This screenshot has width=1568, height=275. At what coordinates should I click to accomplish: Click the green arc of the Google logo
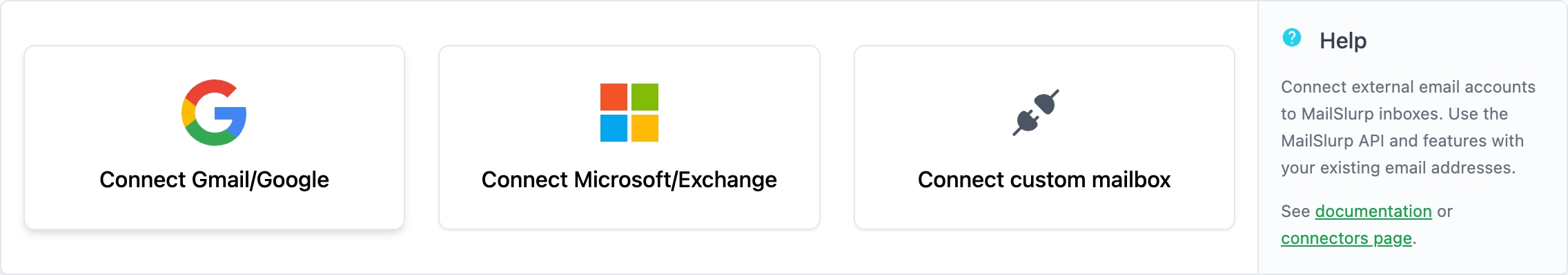(213, 135)
